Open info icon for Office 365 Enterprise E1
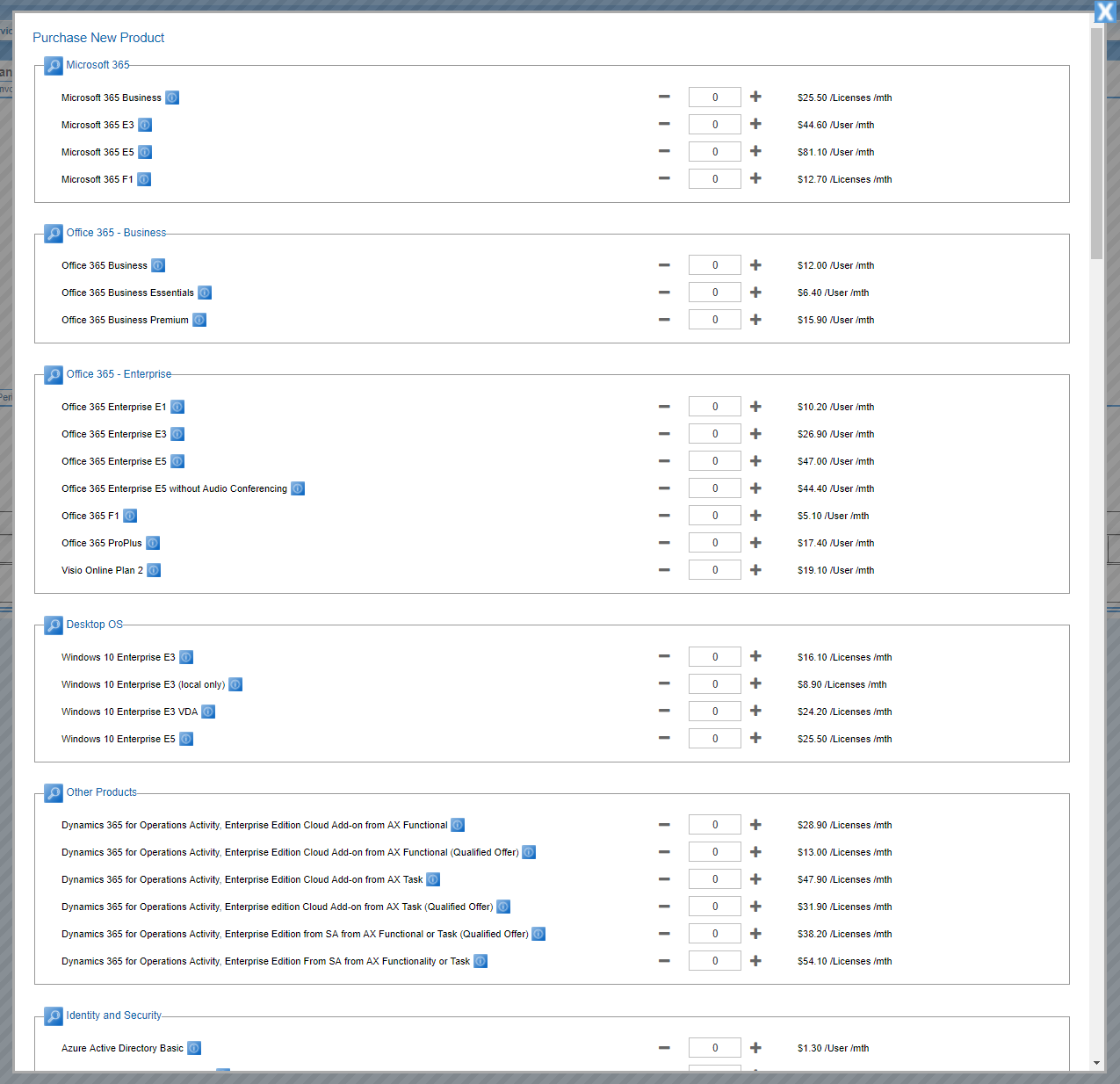This screenshot has height=1084, width=1120. pos(177,407)
